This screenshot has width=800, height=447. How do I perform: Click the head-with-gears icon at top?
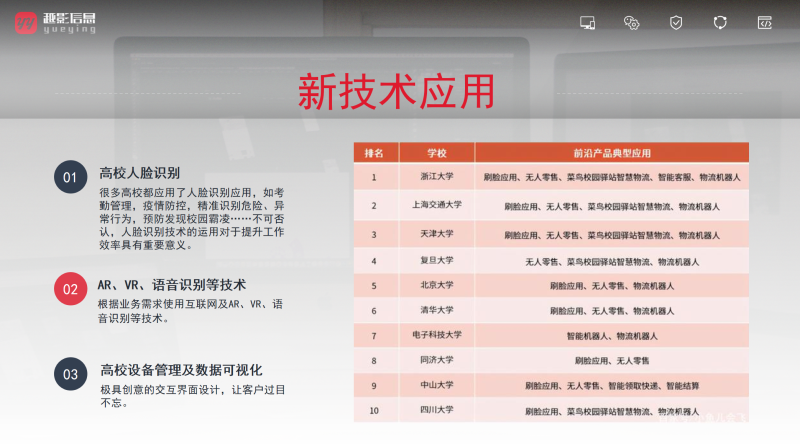tap(631, 23)
